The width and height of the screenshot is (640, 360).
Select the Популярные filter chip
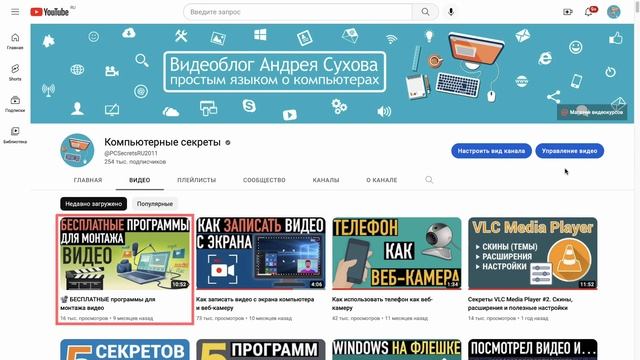tap(155, 204)
